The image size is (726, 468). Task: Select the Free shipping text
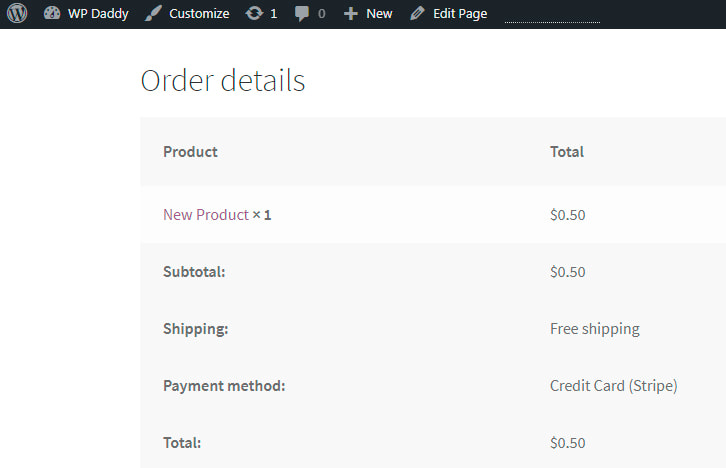(594, 329)
